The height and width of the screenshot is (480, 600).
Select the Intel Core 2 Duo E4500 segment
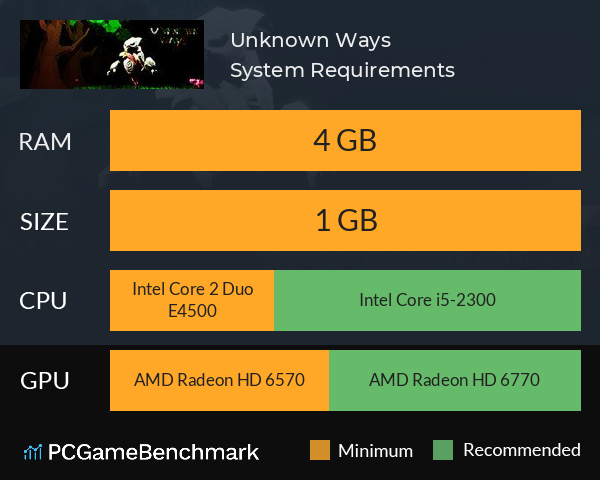(192, 300)
